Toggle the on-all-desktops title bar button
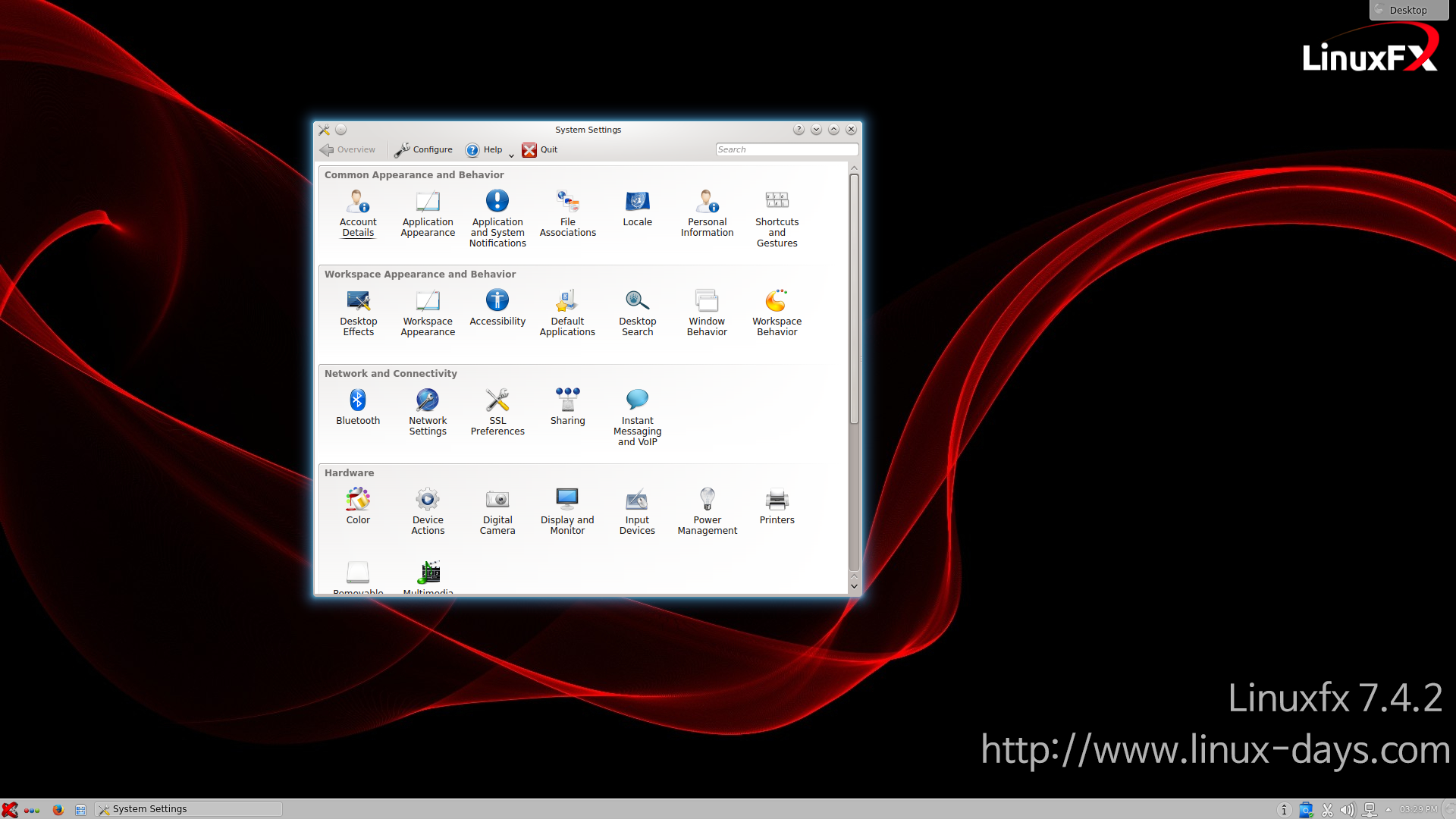Screen dimensions: 1456x819 coord(341,130)
